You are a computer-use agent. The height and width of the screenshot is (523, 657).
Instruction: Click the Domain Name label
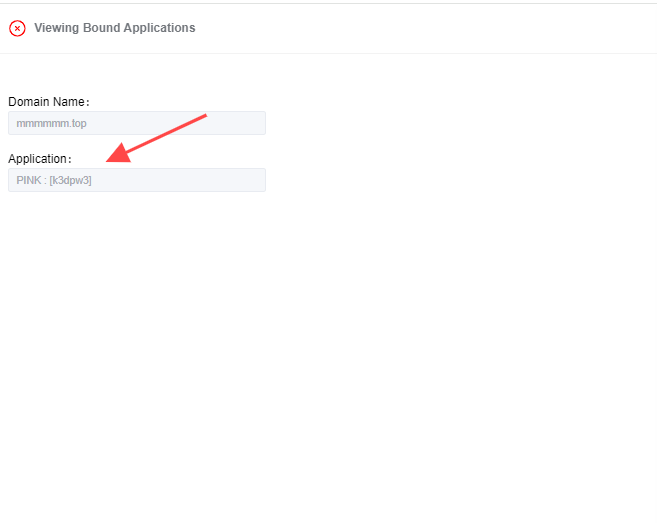point(49,102)
